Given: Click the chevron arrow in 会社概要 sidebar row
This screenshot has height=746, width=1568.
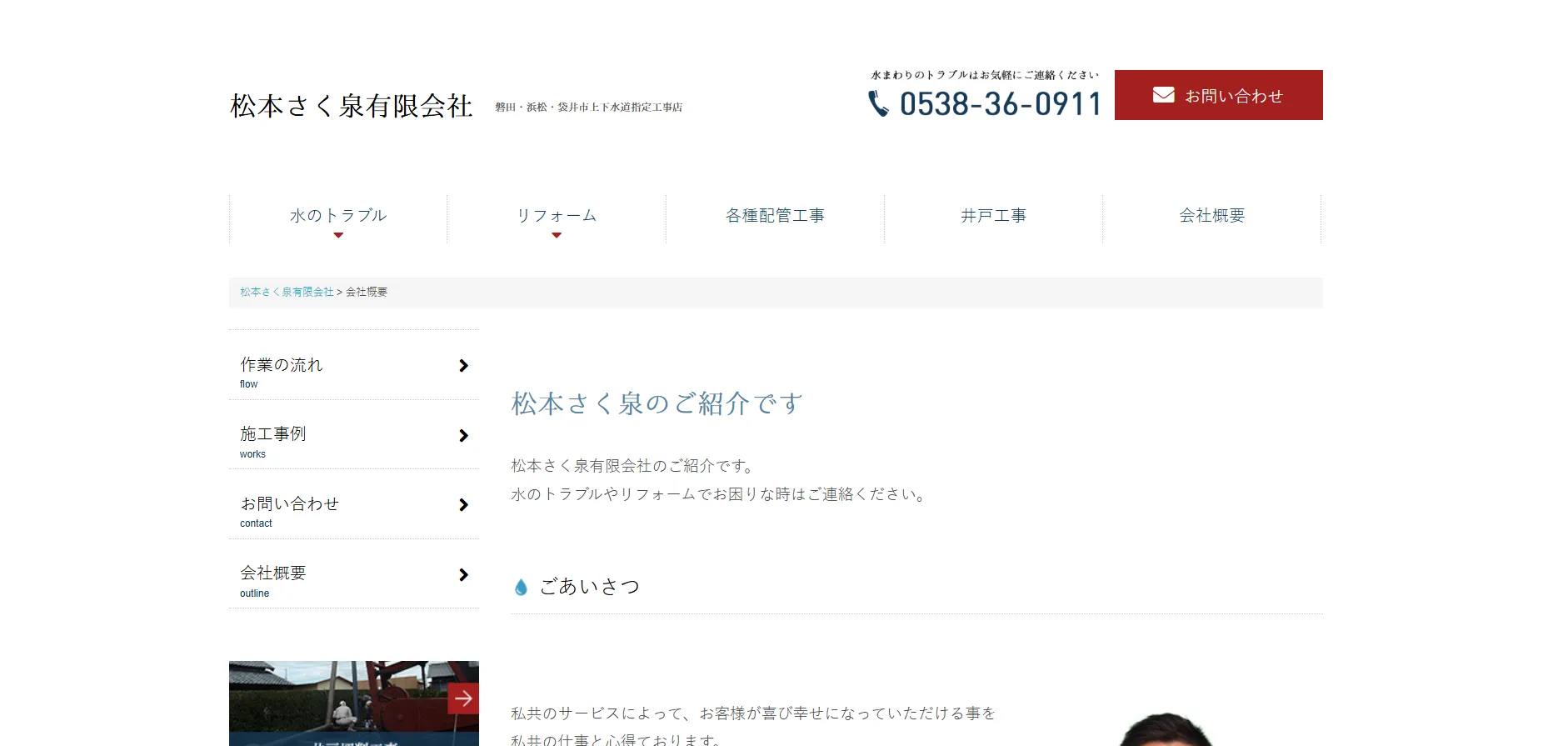Looking at the screenshot, I should point(464,575).
